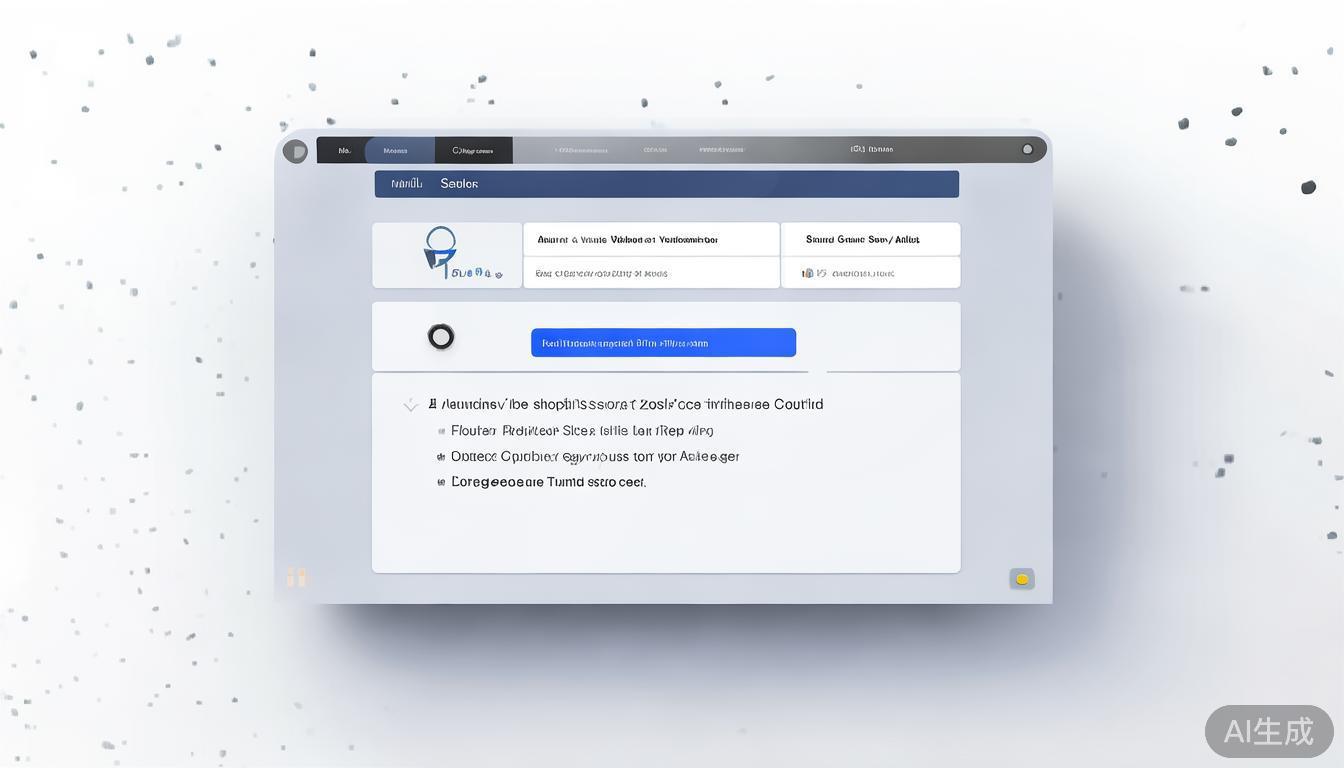The height and width of the screenshot is (768, 1344).
Task: Click the bold title in the middle card
Action: [627, 240]
